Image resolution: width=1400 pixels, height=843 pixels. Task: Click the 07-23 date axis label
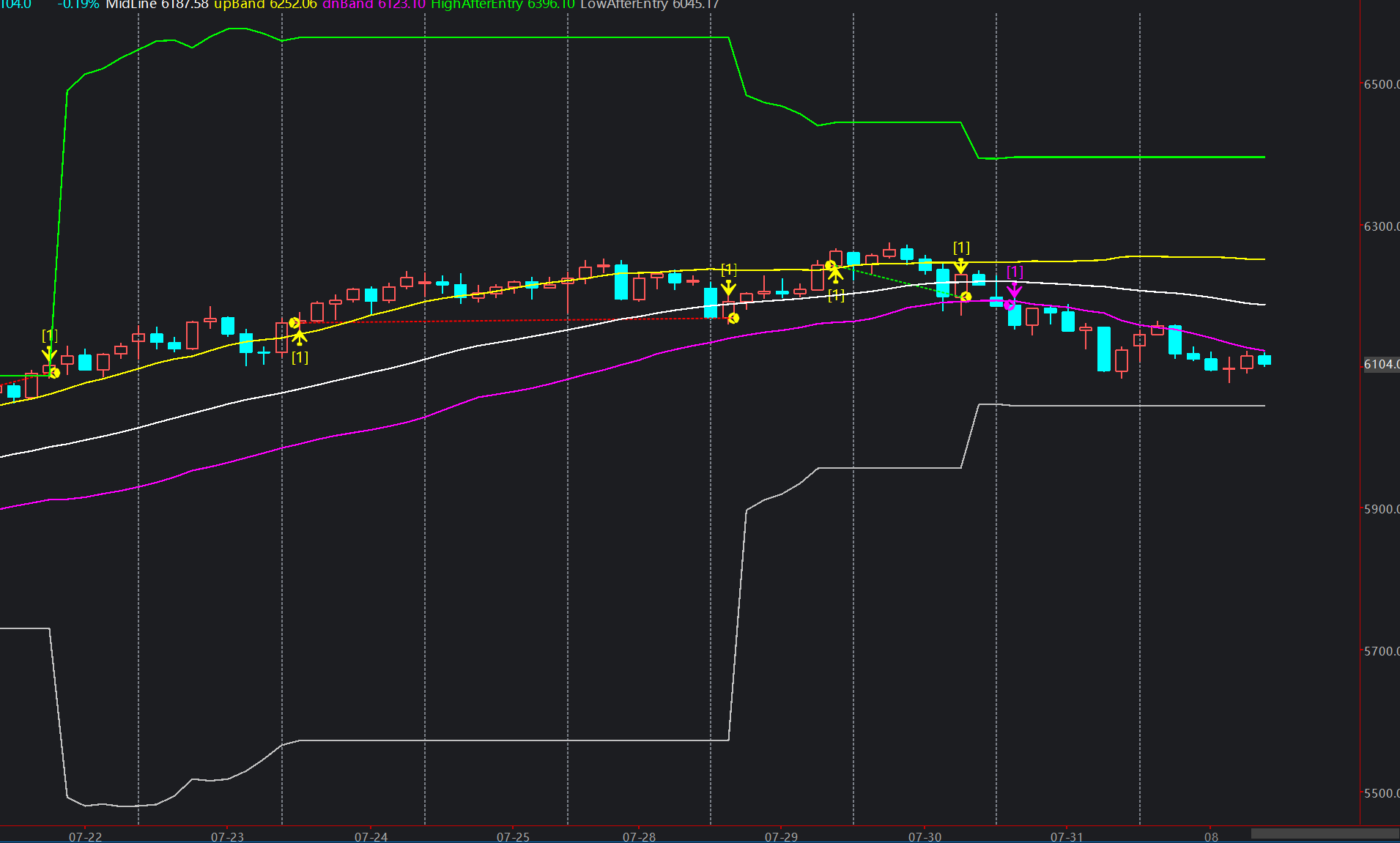228,836
